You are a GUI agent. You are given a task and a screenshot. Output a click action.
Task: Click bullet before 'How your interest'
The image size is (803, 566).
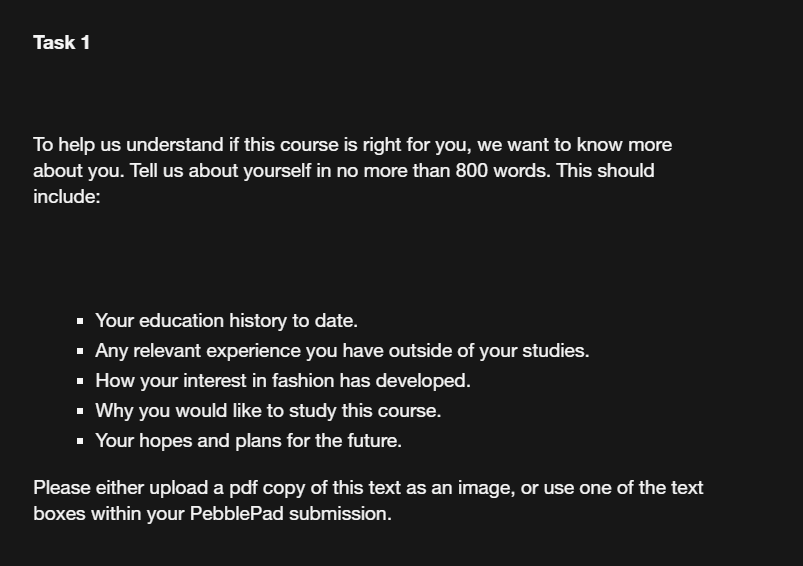coord(80,381)
